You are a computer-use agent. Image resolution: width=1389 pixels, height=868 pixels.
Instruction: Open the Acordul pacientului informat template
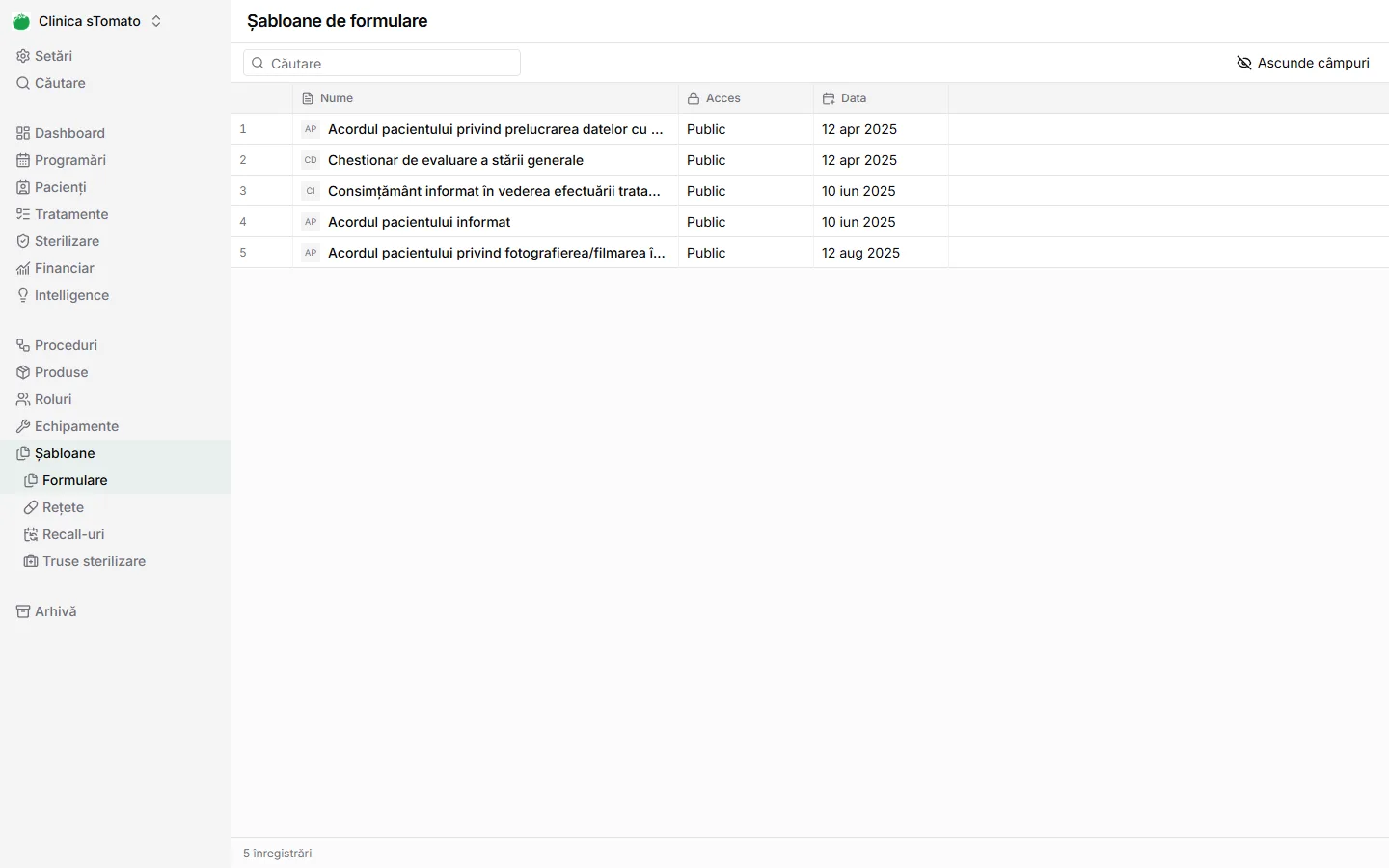tap(420, 222)
